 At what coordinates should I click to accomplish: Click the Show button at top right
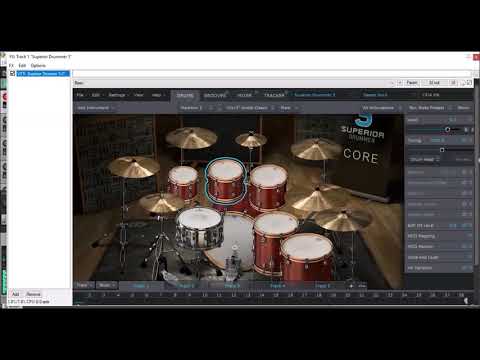(463, 108)
